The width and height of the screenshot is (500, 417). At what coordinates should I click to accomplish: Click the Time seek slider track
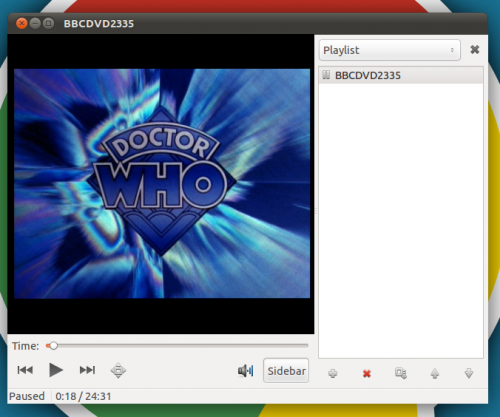click(x=177, y=346)
